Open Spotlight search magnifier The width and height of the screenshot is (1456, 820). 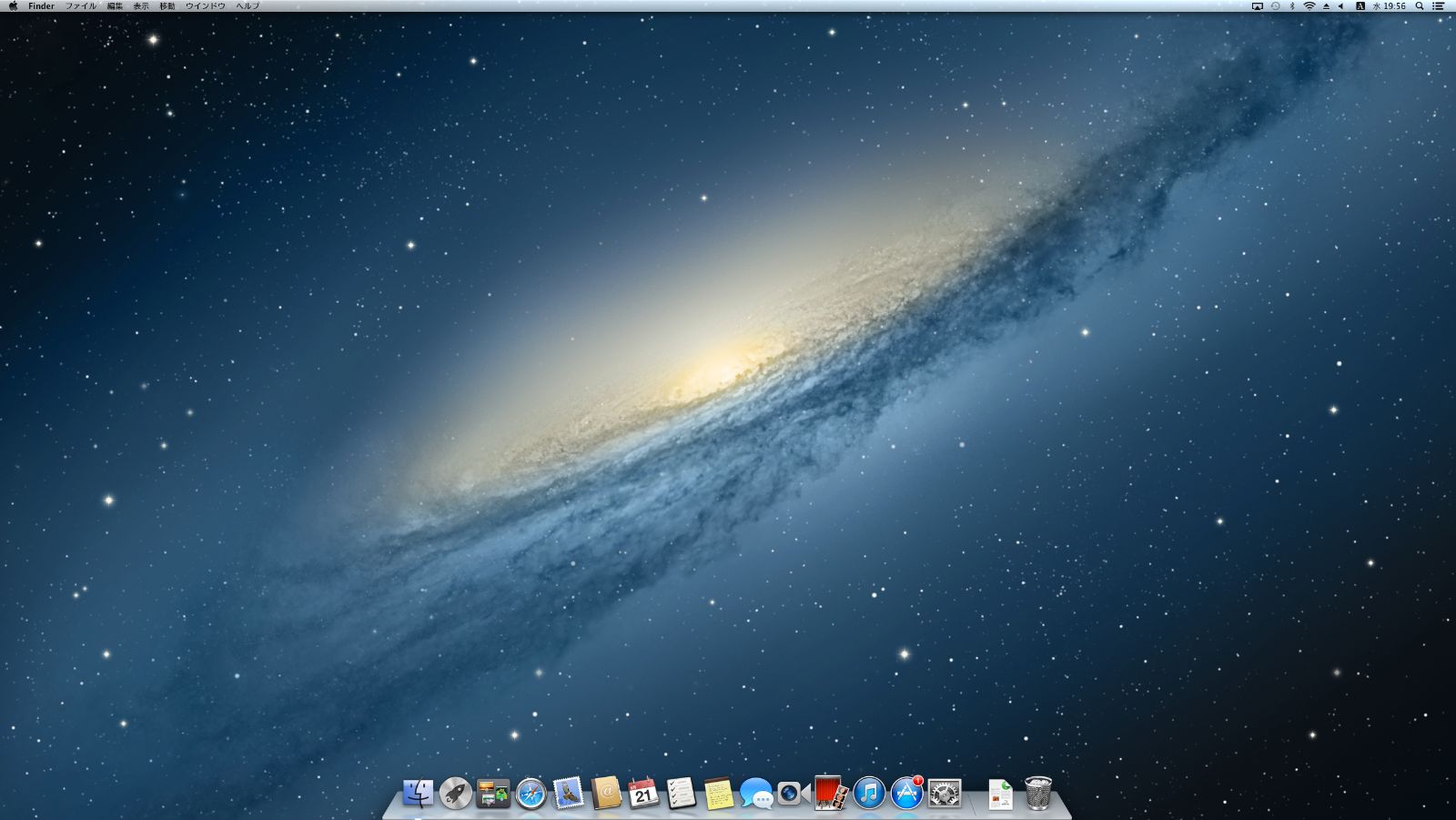coord(1420,5)
